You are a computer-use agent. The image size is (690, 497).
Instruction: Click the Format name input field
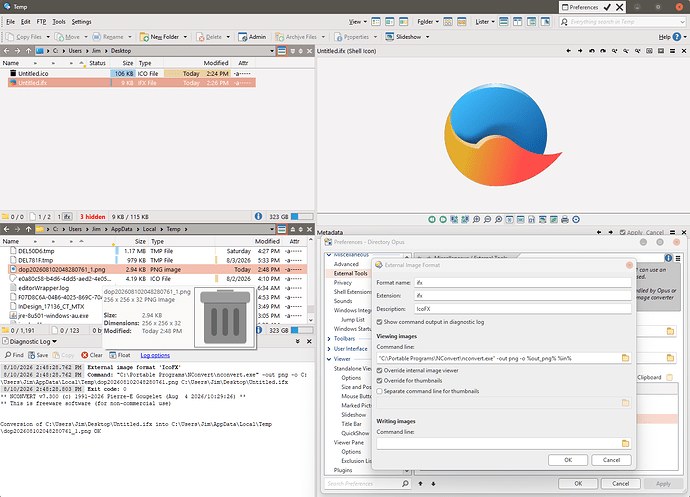pyautogui.click(x=523, y=283)
